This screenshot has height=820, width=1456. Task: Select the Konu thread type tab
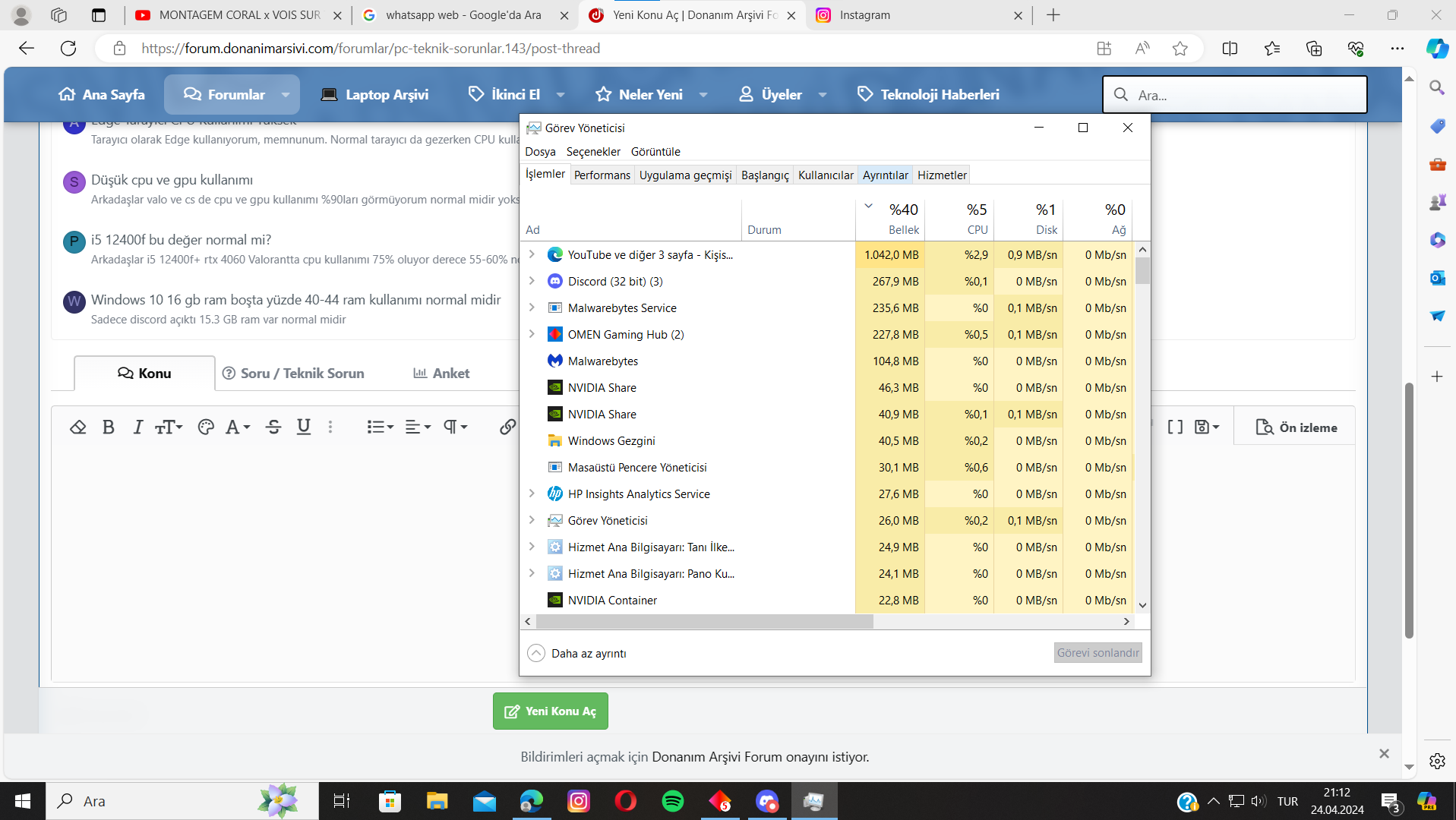[x=144, y=373]
